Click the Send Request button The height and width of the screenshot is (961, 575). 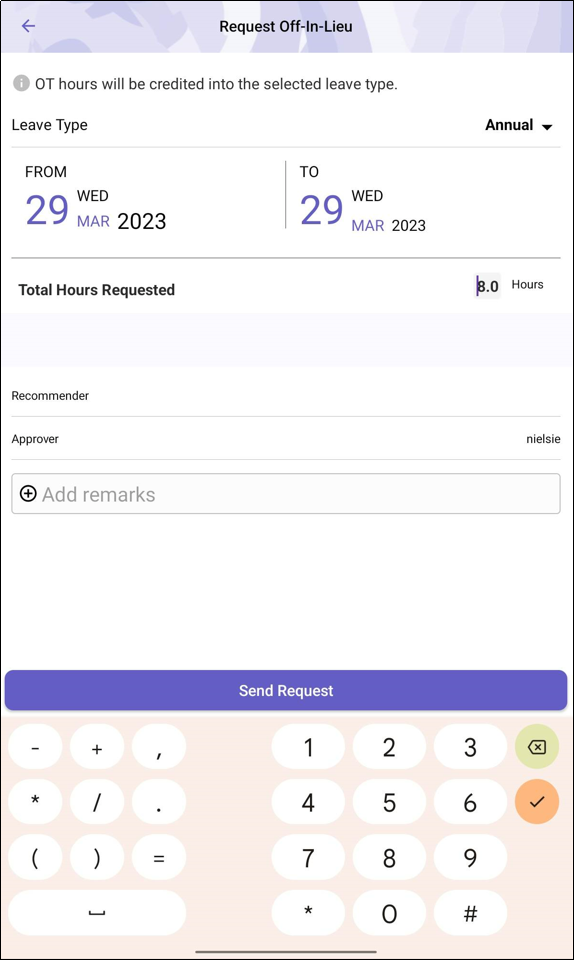[286, 690]
